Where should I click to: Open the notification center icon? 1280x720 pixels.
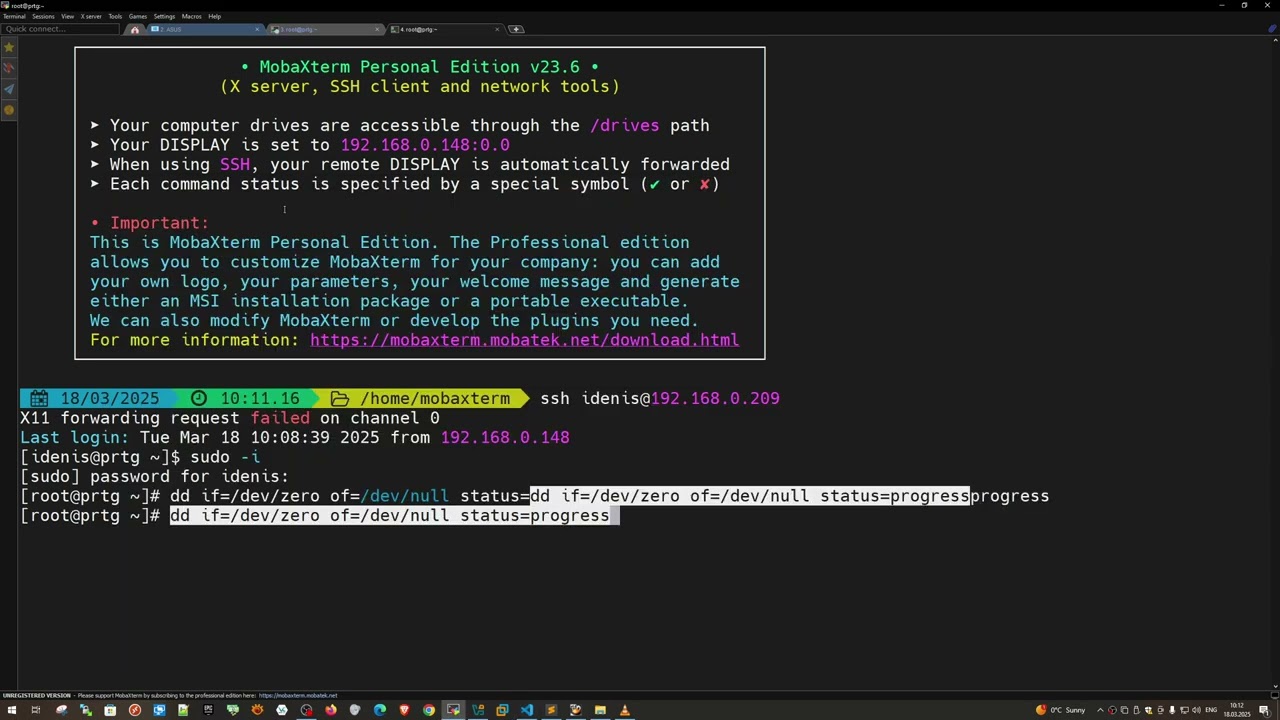pyautogui.click(x=1264, y=710)
